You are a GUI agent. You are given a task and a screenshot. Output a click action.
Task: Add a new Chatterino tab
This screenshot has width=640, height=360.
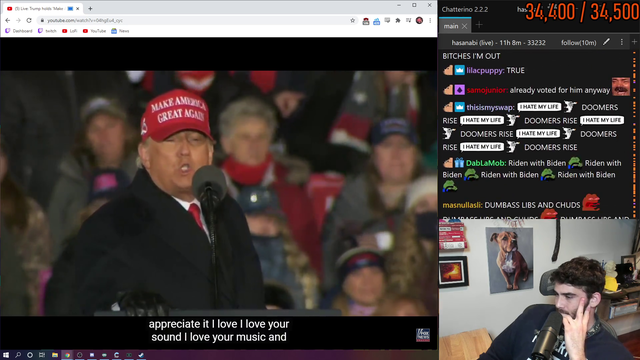pyautogui.click(x=479, y=25)
